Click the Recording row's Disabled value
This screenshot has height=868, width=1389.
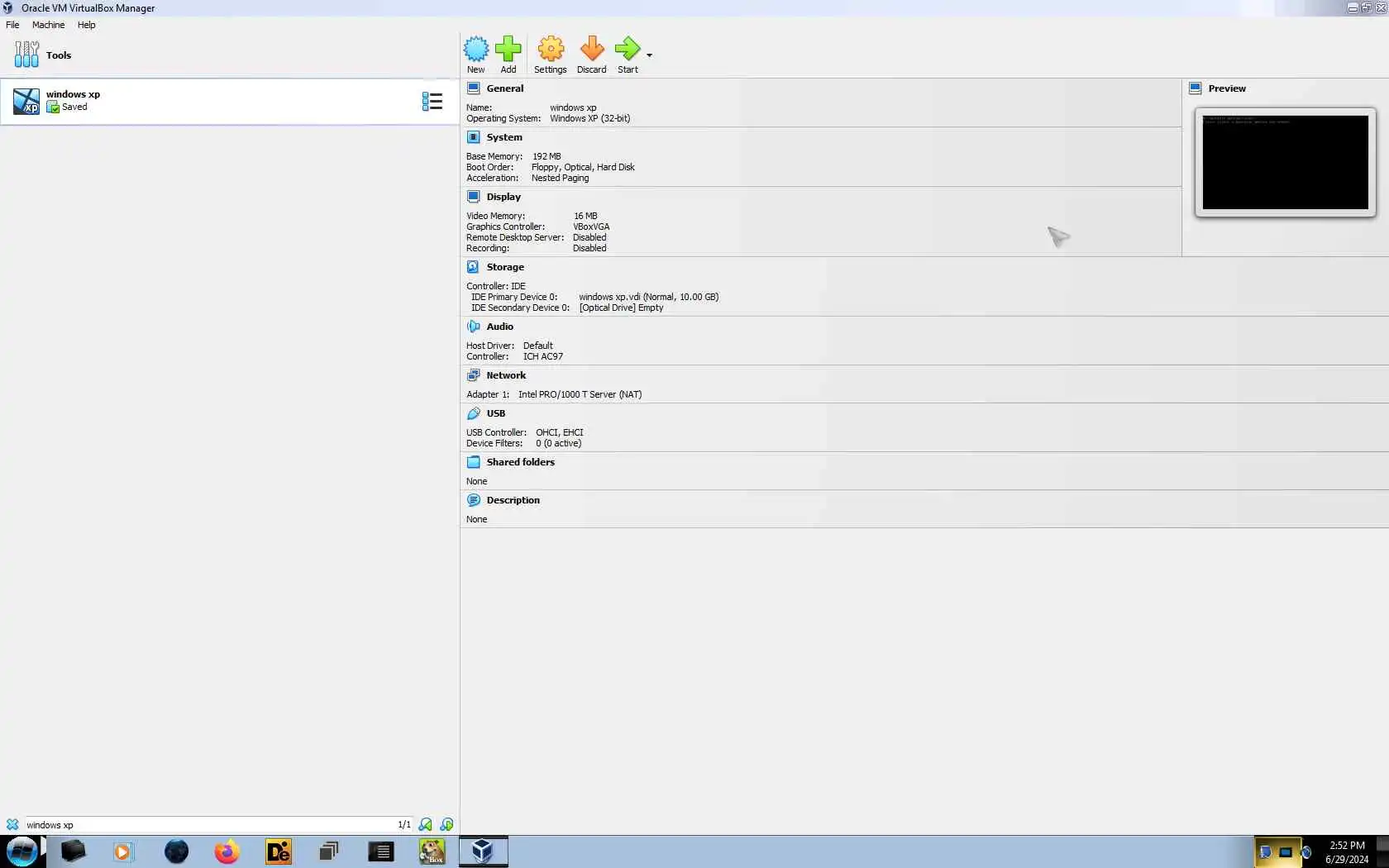[x=589, y=248]
